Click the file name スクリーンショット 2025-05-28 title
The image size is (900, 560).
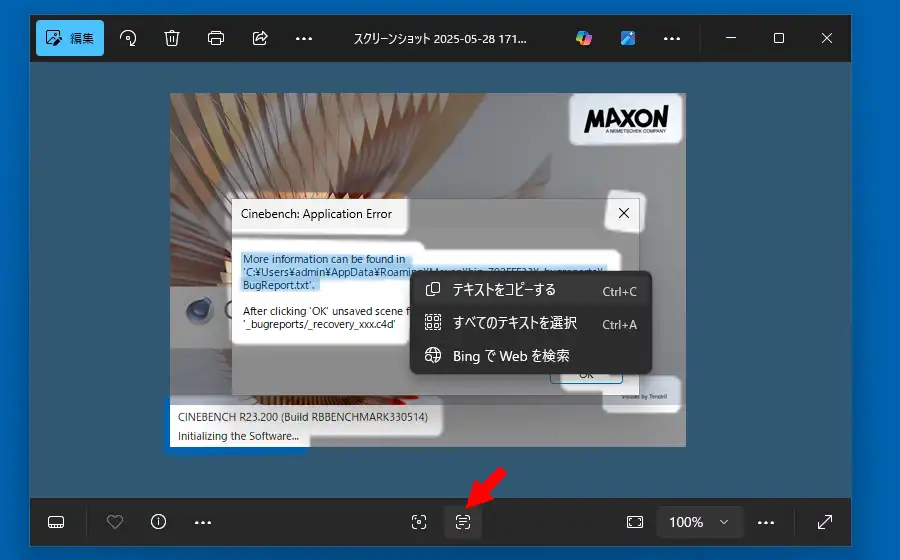coord(440,38)
